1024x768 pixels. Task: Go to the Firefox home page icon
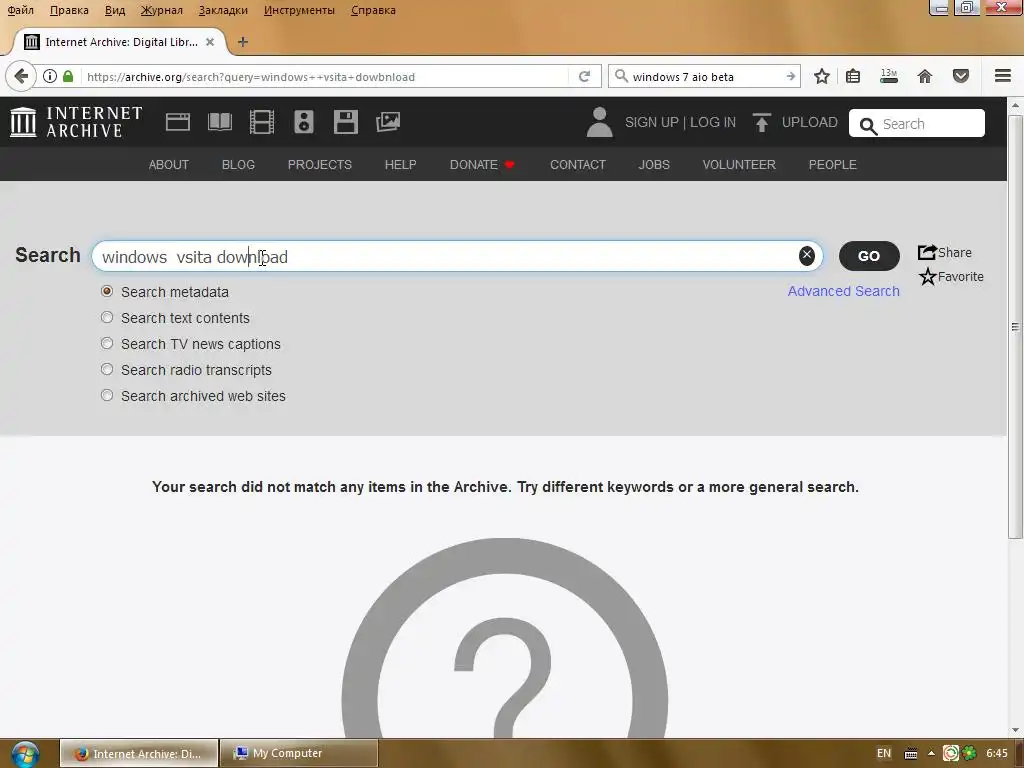(x=925, y=76)
